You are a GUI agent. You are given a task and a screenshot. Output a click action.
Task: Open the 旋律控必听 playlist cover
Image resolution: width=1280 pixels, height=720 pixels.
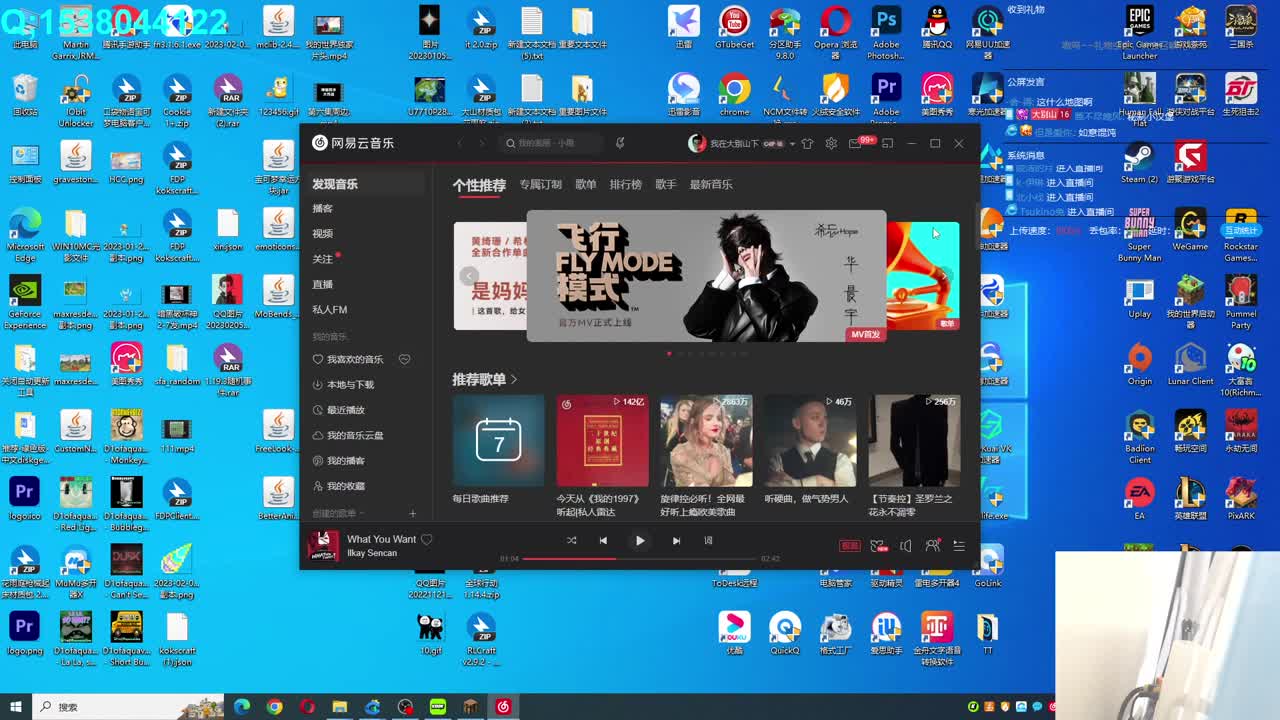[x=706, y=441]
